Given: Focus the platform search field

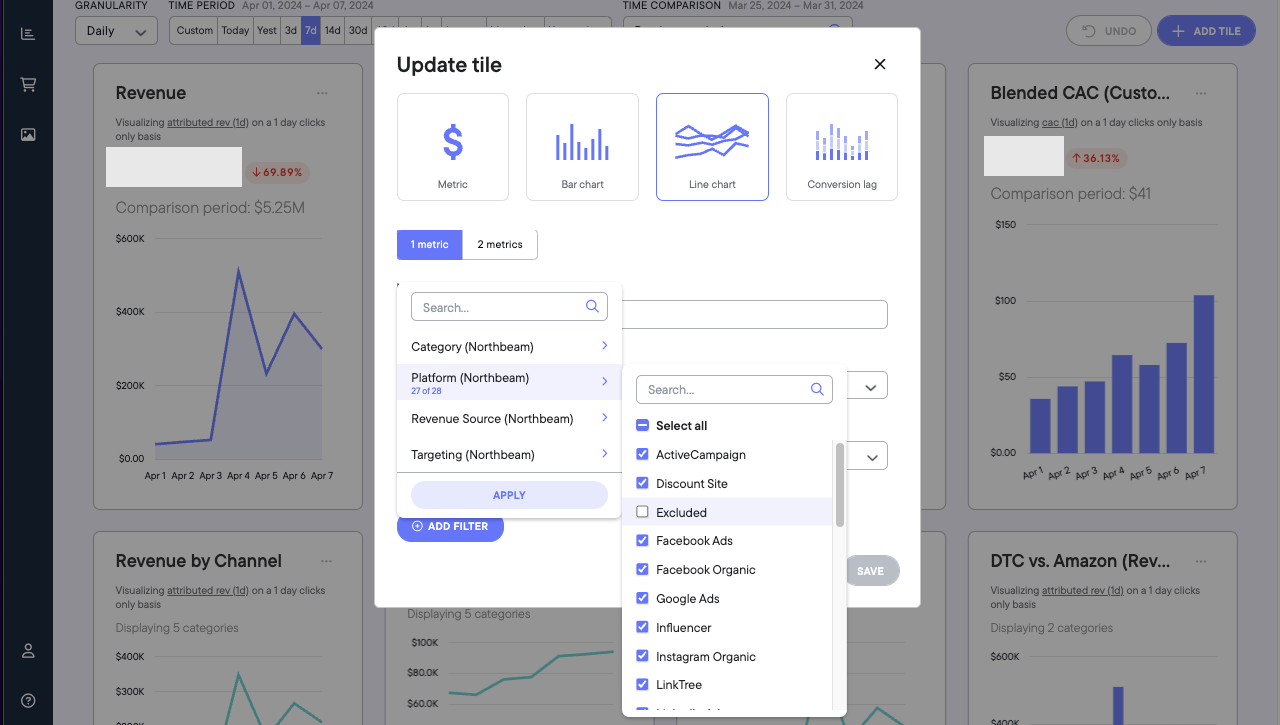Looking at the screenshot, I should click(734, 389).
